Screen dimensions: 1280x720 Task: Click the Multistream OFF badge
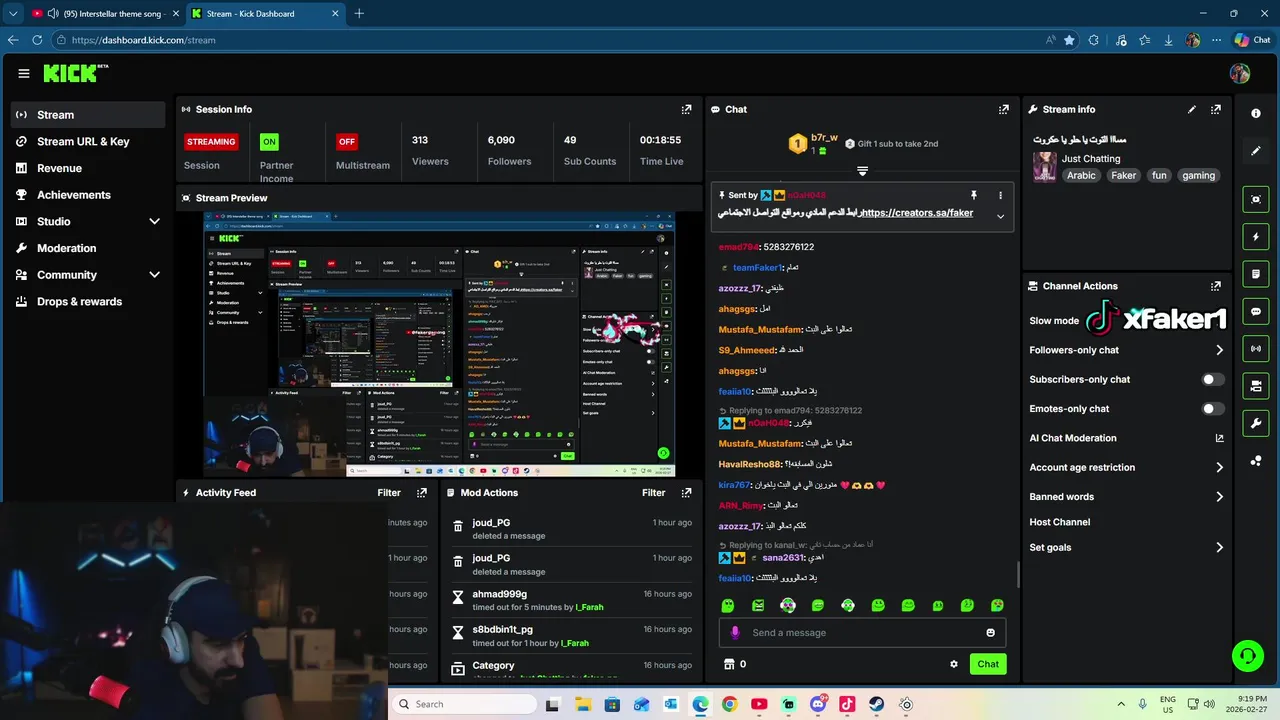(347, 142)
